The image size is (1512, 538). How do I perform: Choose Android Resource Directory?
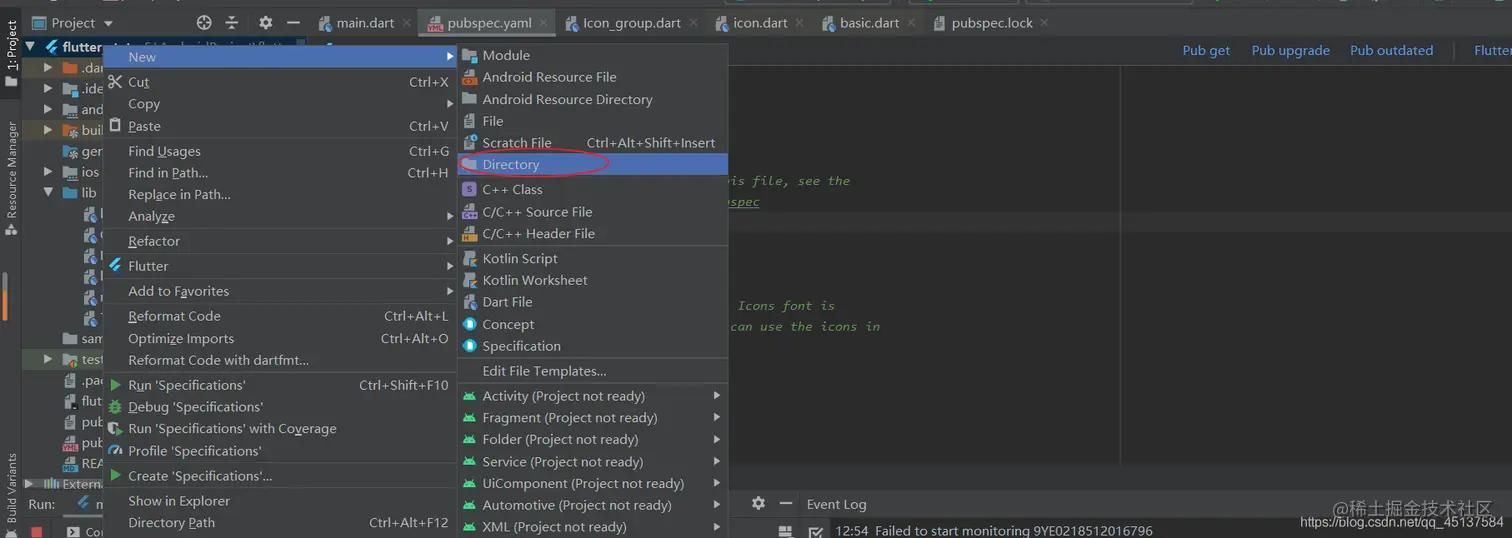click(593, 99)
